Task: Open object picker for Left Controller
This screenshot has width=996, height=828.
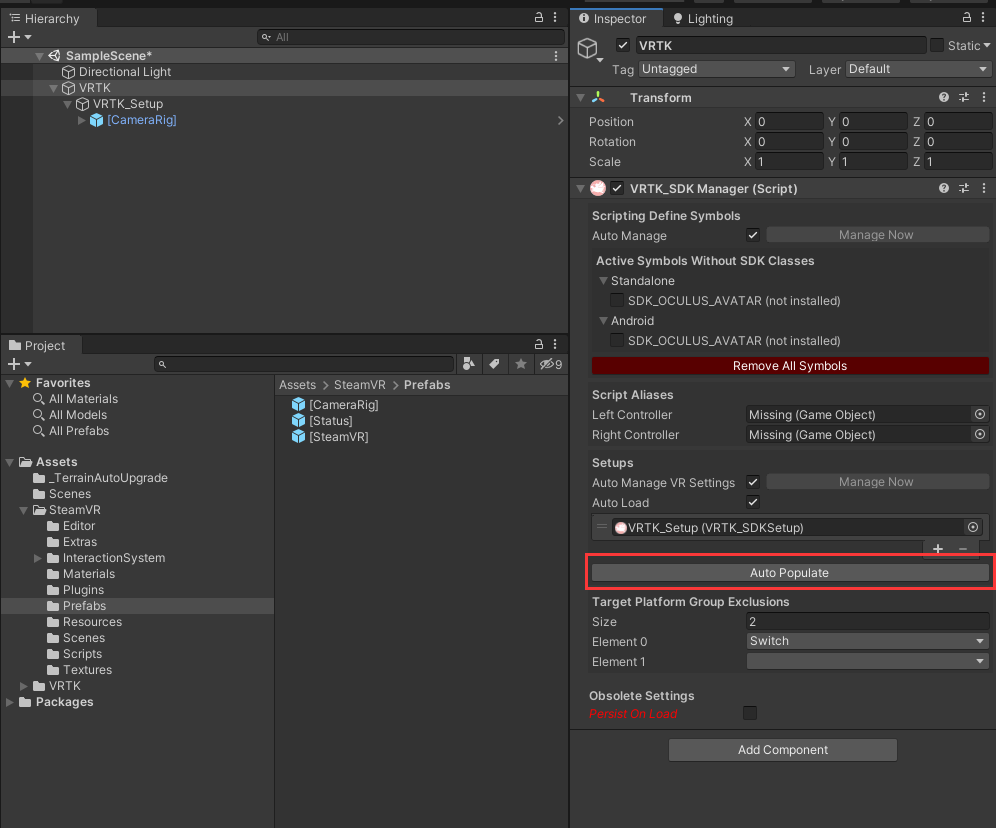Action: [980, 414]
